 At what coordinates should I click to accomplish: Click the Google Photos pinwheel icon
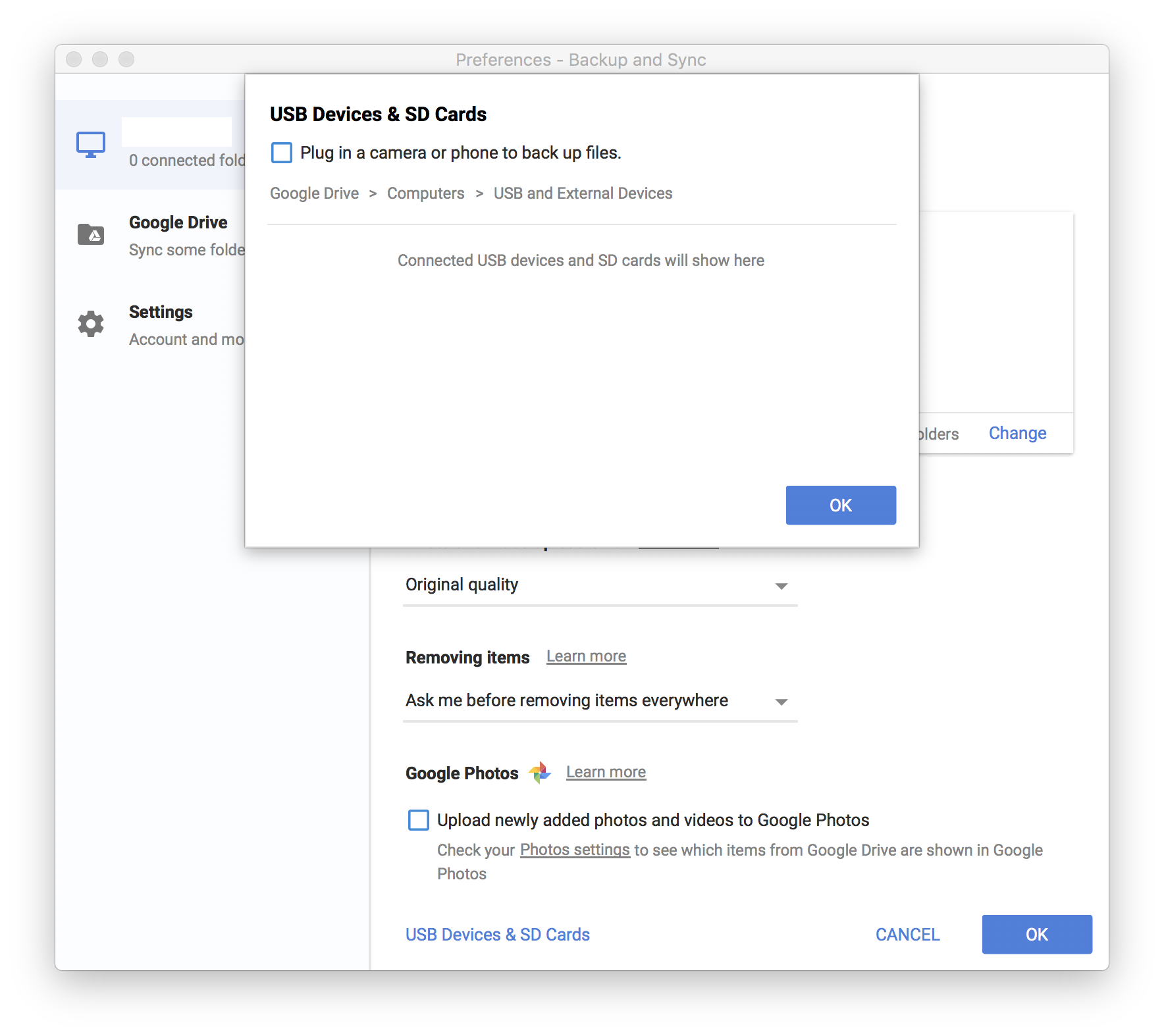tap(540, 772)
